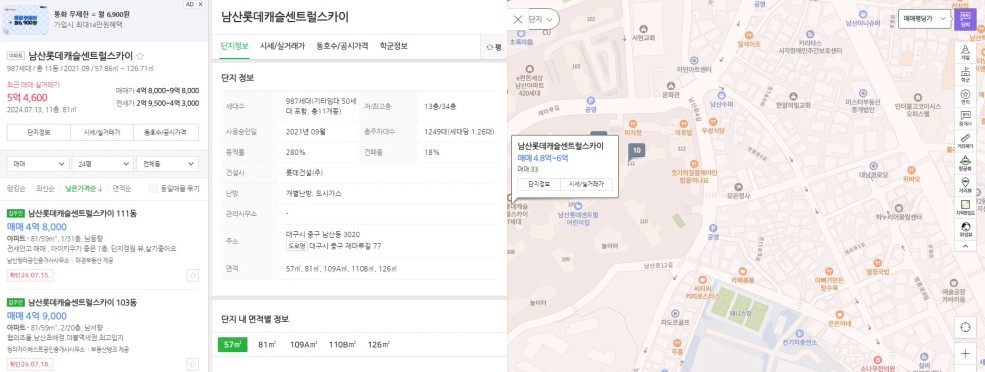This screenshot has height=372, width=985.
Task: Click 동호수/공시가격 button in left summary panel
Action: pyautogui.click(x=166, y=133)
